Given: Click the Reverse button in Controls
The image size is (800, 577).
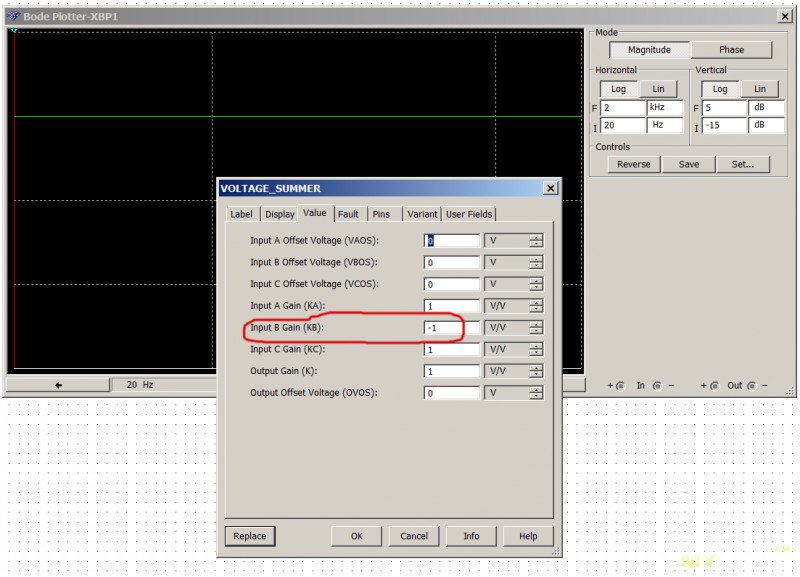Looking at the screenshot, I should (x=634, y=164).
